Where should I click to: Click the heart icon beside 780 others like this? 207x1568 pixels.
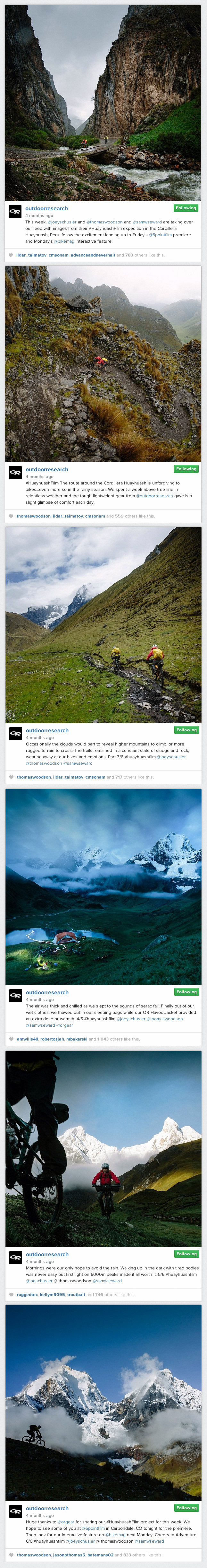tap(10, 255)
